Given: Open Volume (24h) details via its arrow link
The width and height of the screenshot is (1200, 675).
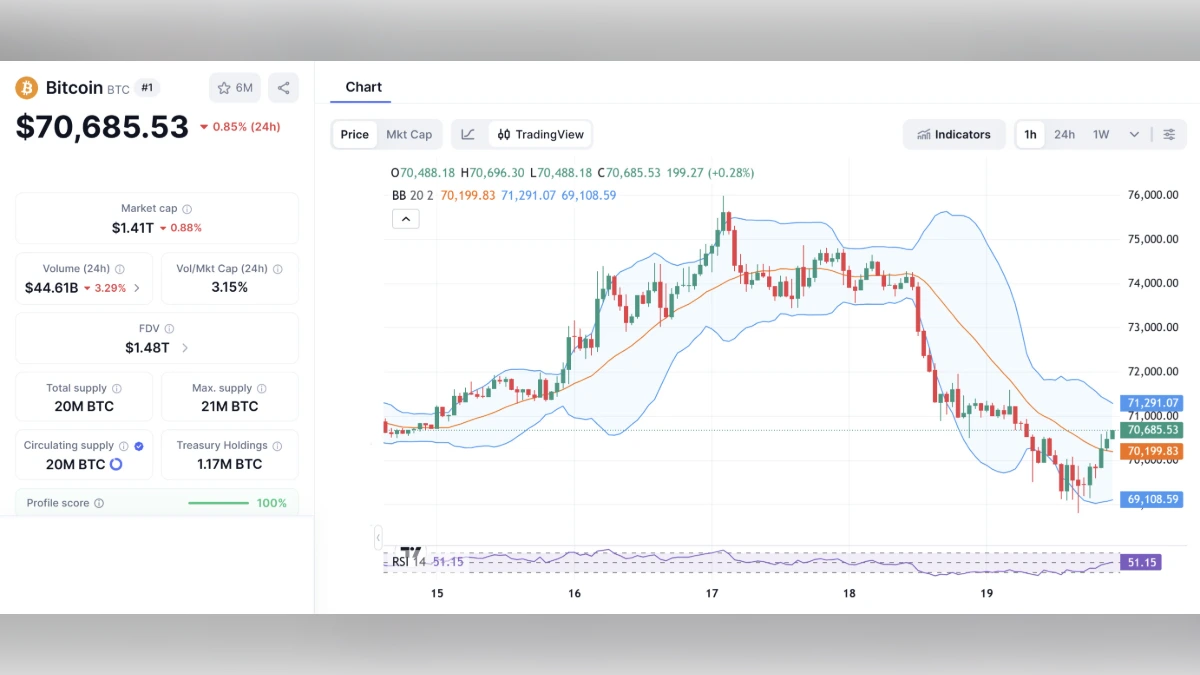Looking at the screenshot, I should pyautogui.click(x=137, y=287).
